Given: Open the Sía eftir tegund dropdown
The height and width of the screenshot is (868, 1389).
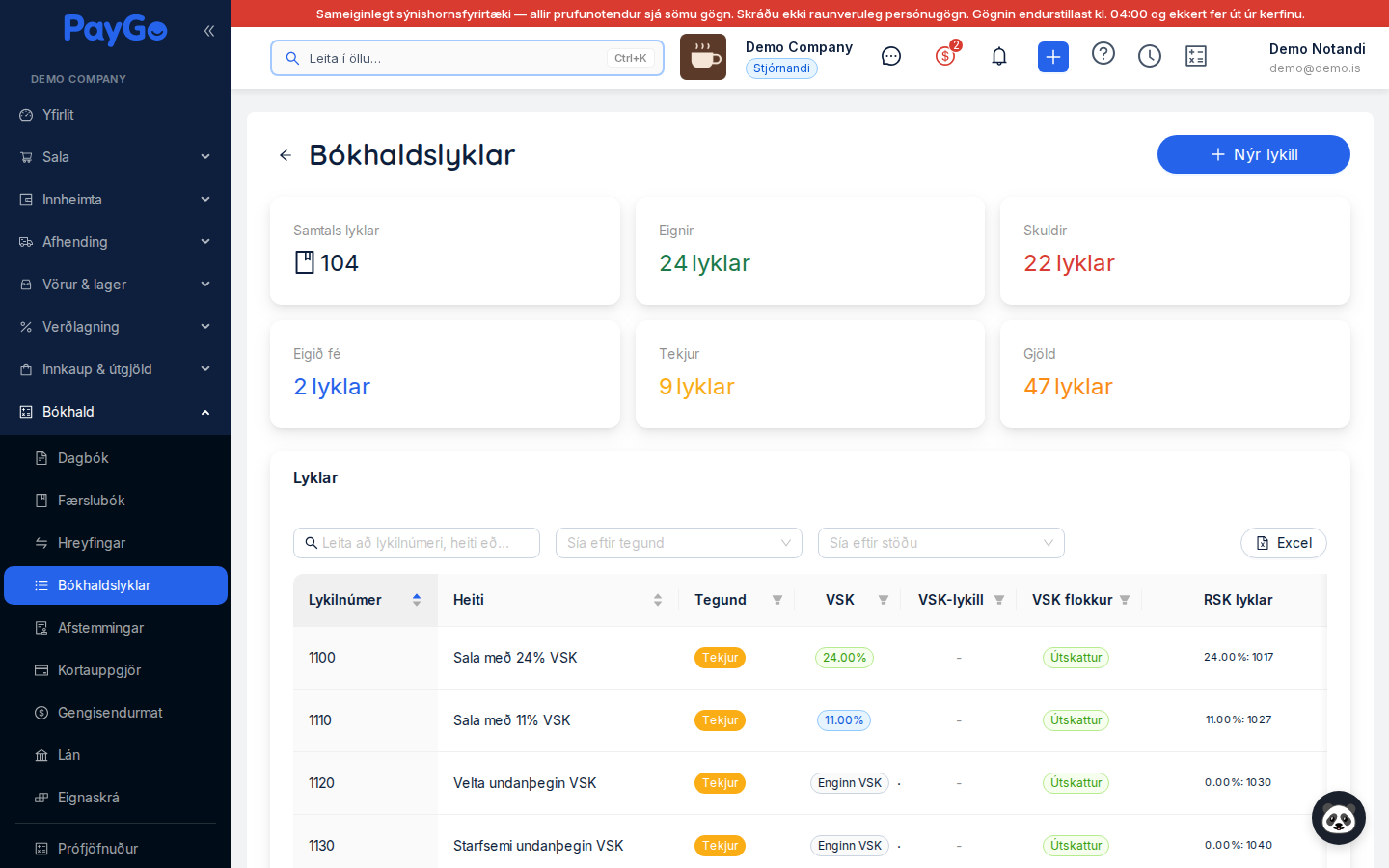Looking at the screenshot, I should click(679, 543).
